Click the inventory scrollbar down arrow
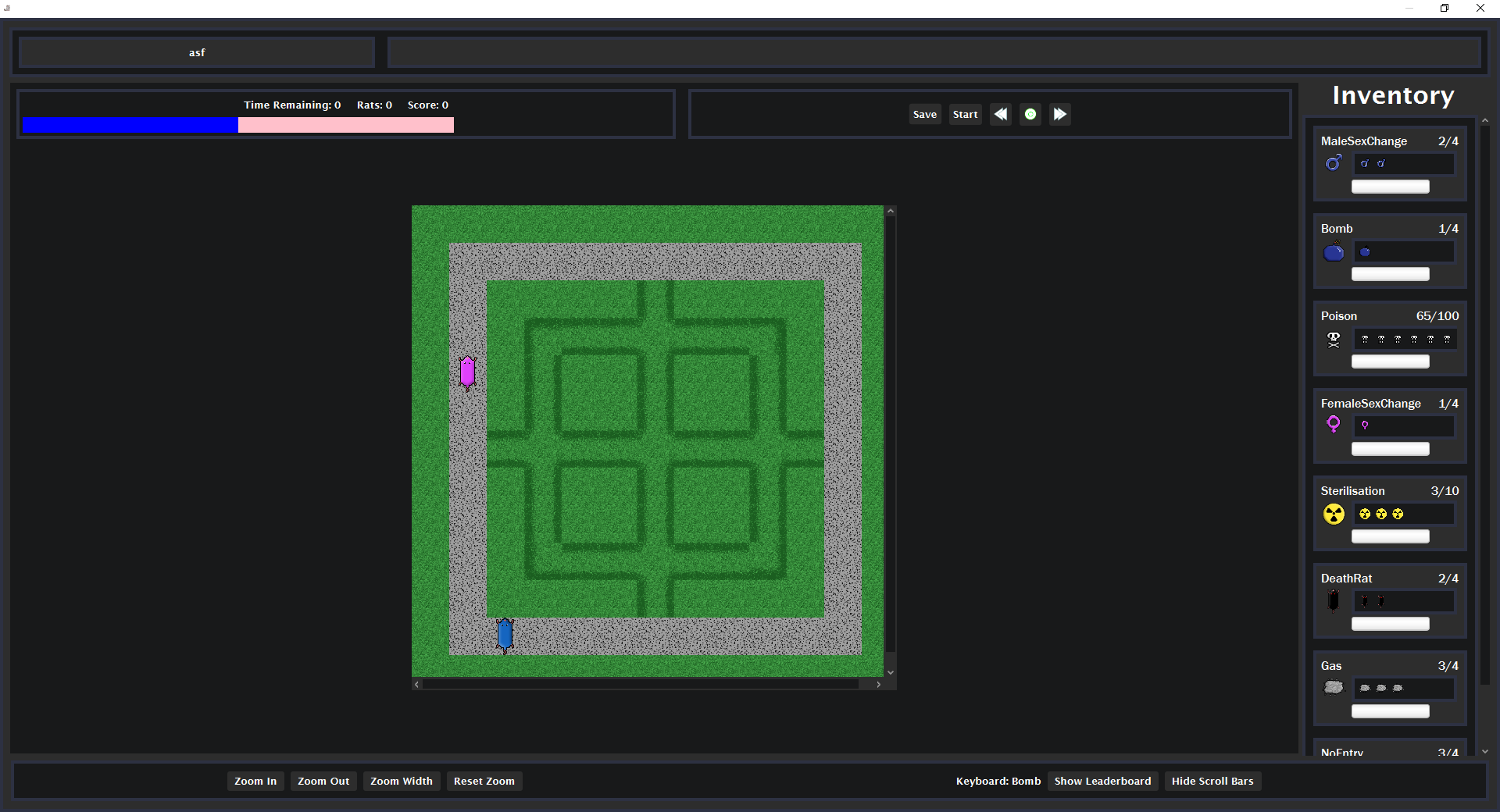Image resolution: width=1500 pixels, height=812 pixels. pyautogui.click(x=1485, y=752)
